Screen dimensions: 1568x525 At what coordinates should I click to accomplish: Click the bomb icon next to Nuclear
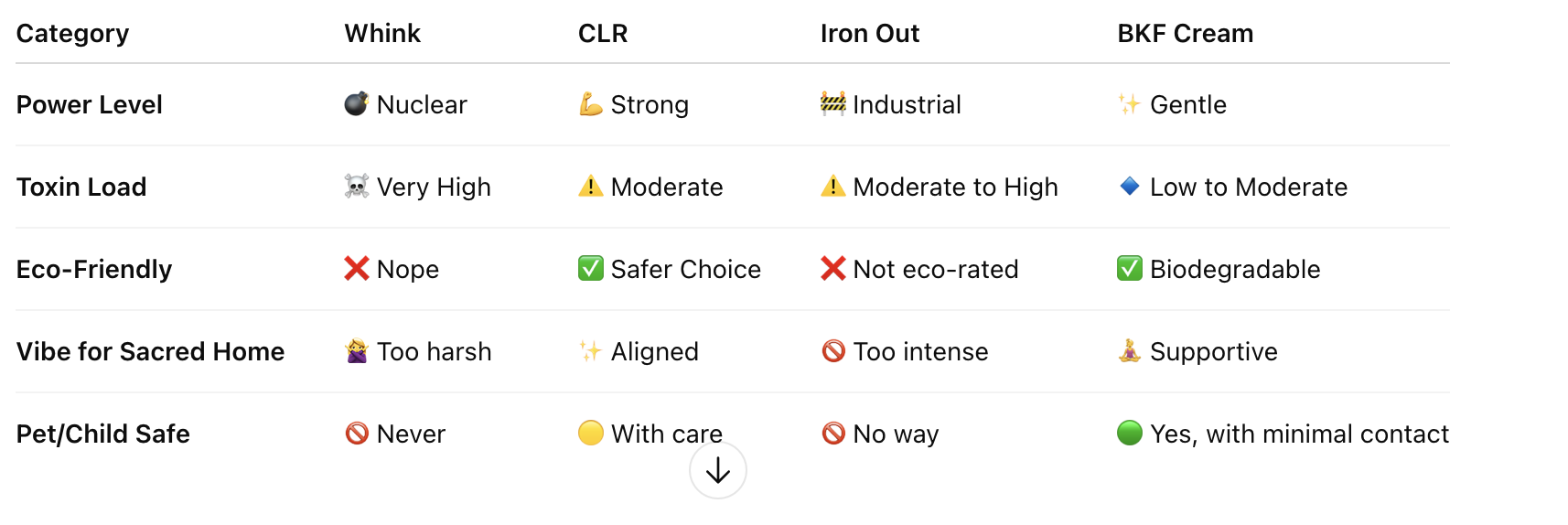[x=357, y=104]
